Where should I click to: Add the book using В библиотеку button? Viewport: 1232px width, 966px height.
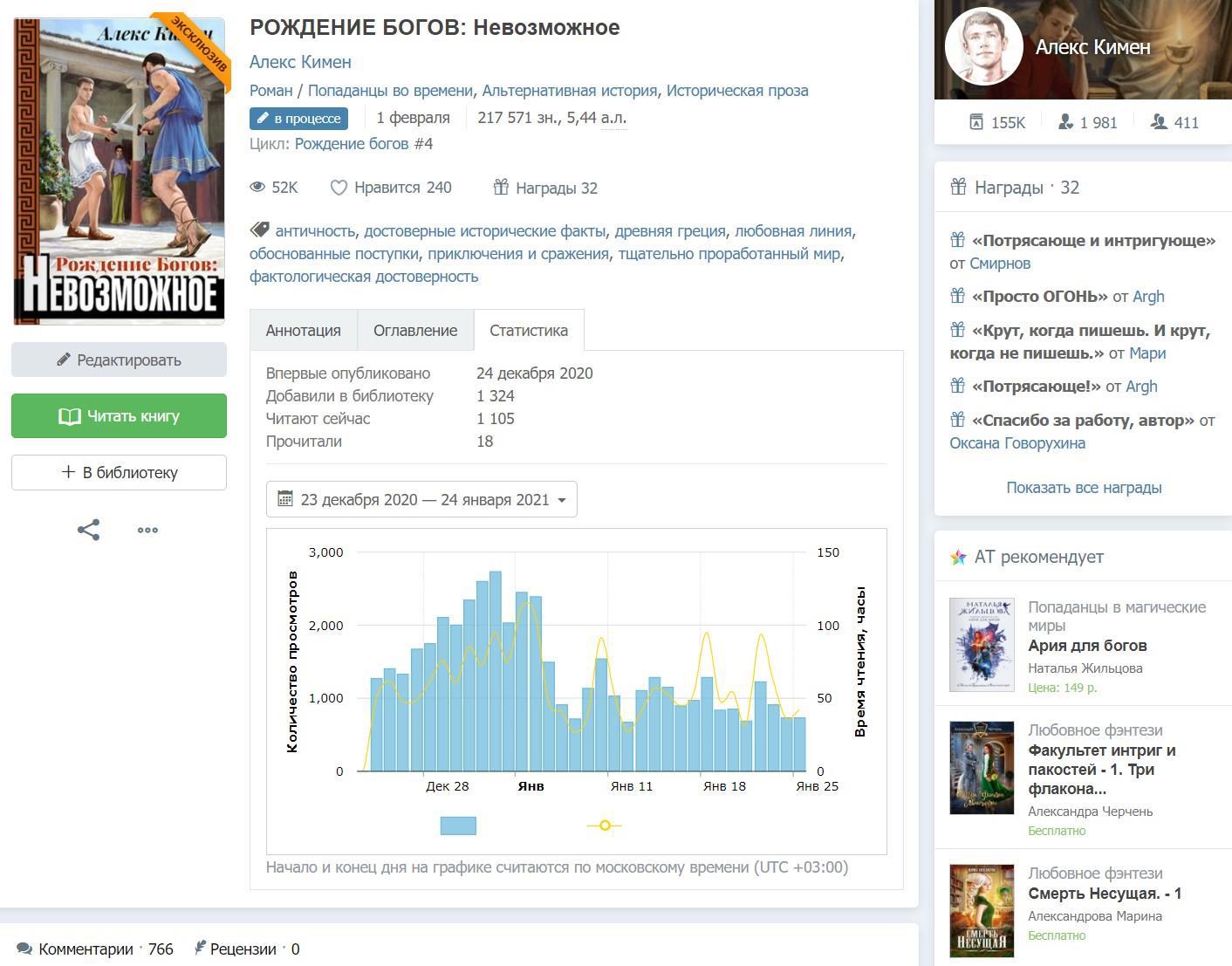(119, 472)
